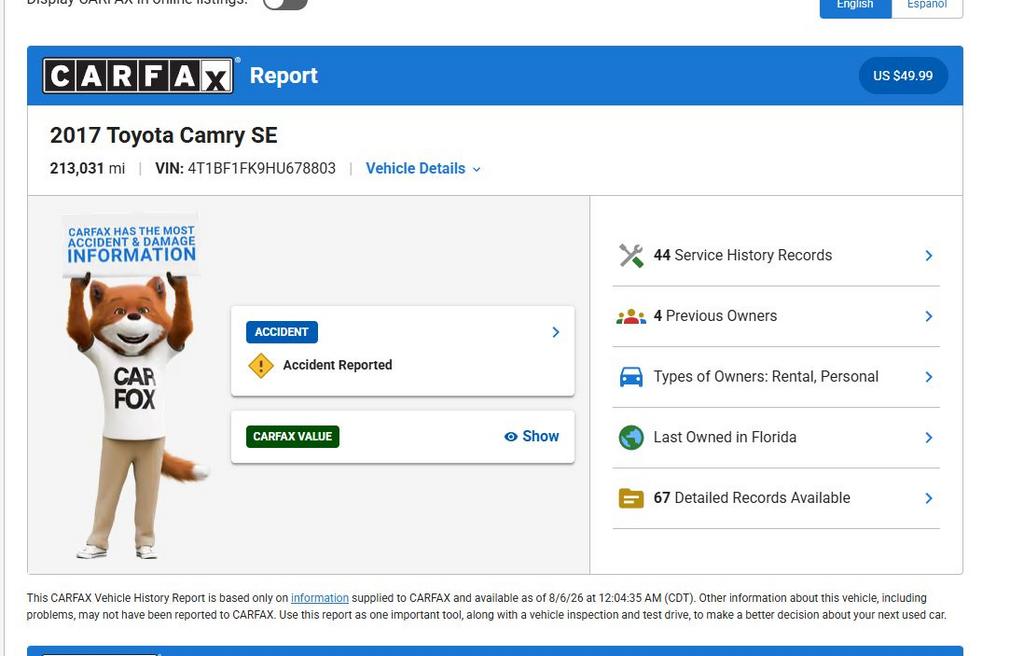Click 'Last Owned in Florida' text
The image size is (1024, 656).
pyautogui.click(x=725, y=437)
